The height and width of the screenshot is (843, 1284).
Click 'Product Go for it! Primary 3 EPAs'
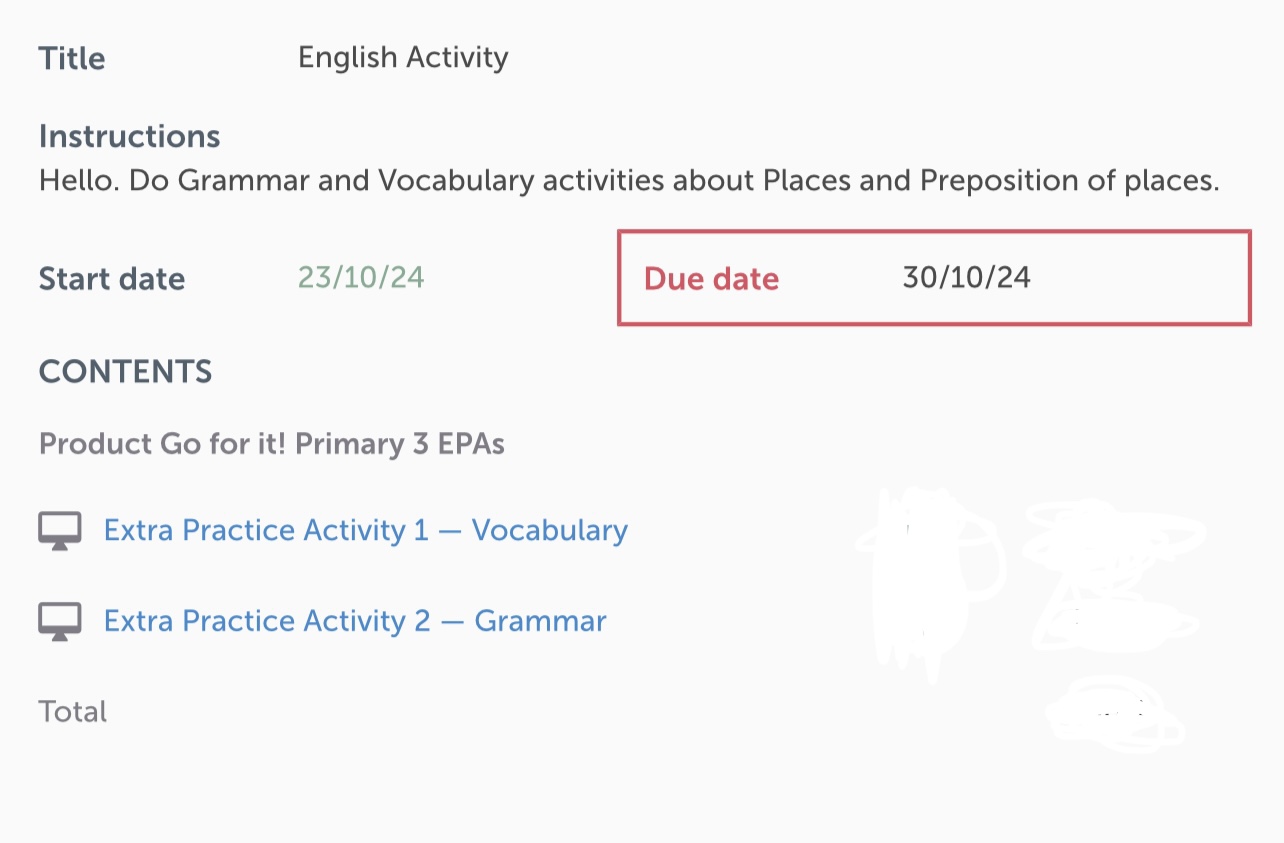[271, 444]
